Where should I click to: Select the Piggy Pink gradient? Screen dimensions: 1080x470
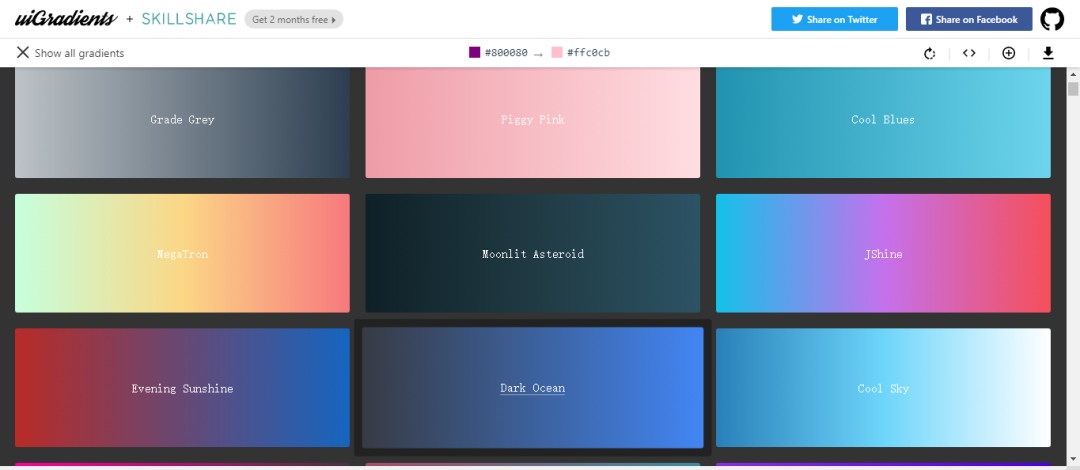click(x=532, y=122)
